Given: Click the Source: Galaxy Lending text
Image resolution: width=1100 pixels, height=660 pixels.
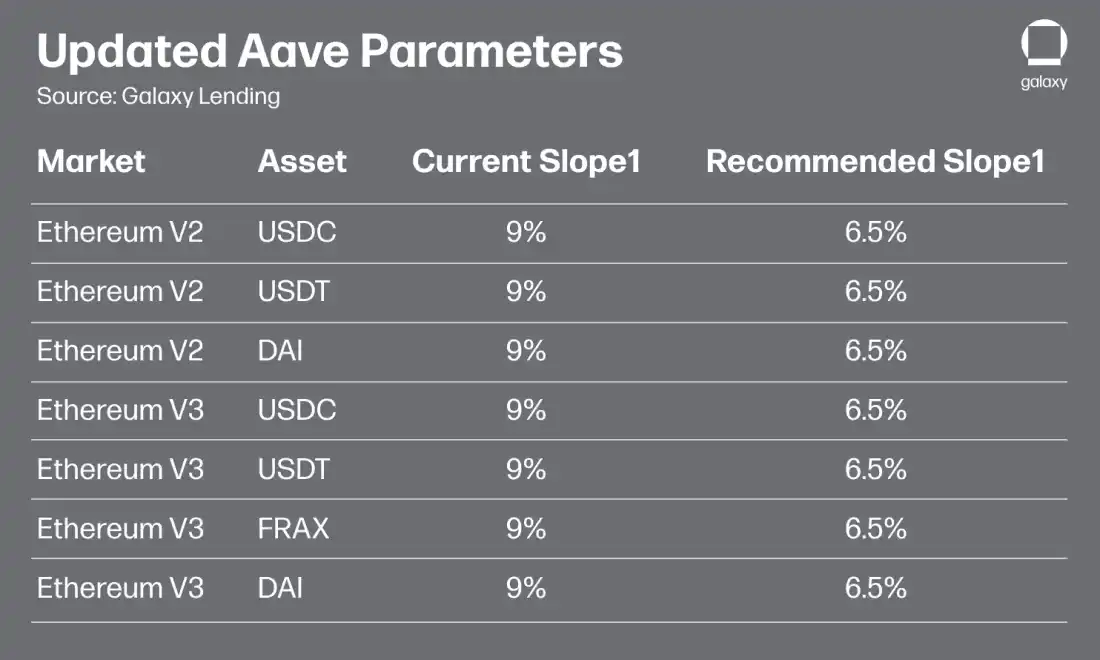Looking at the screenshot, I should coord(158,97).
